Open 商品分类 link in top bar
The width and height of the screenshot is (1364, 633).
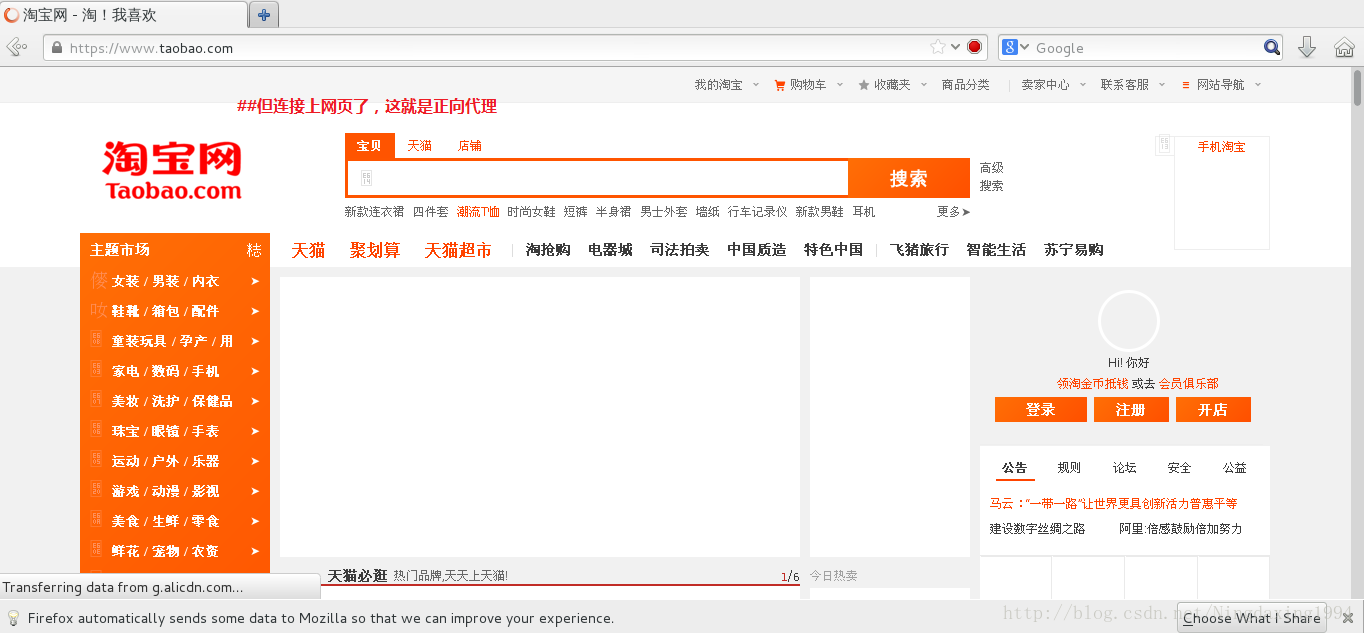point(965,85)
